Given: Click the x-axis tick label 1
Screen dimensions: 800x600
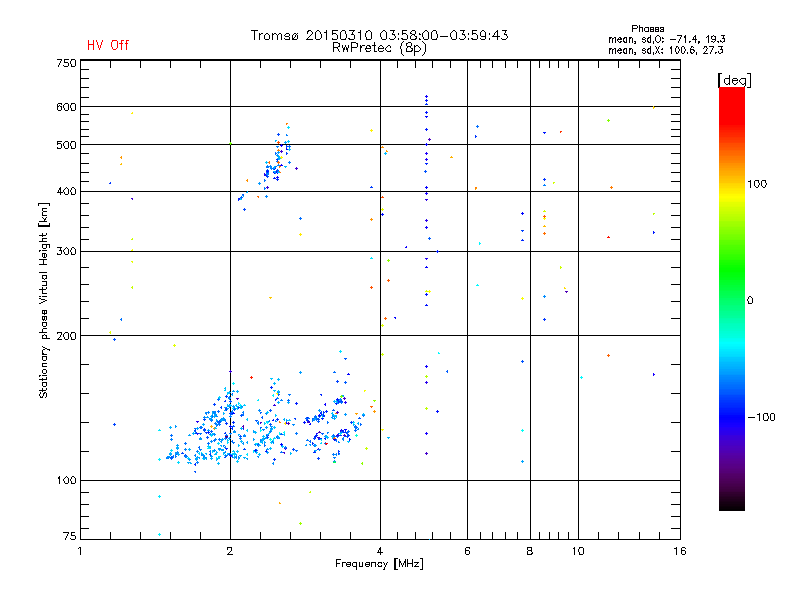Looking at the screenshot, I should point(80,551).
